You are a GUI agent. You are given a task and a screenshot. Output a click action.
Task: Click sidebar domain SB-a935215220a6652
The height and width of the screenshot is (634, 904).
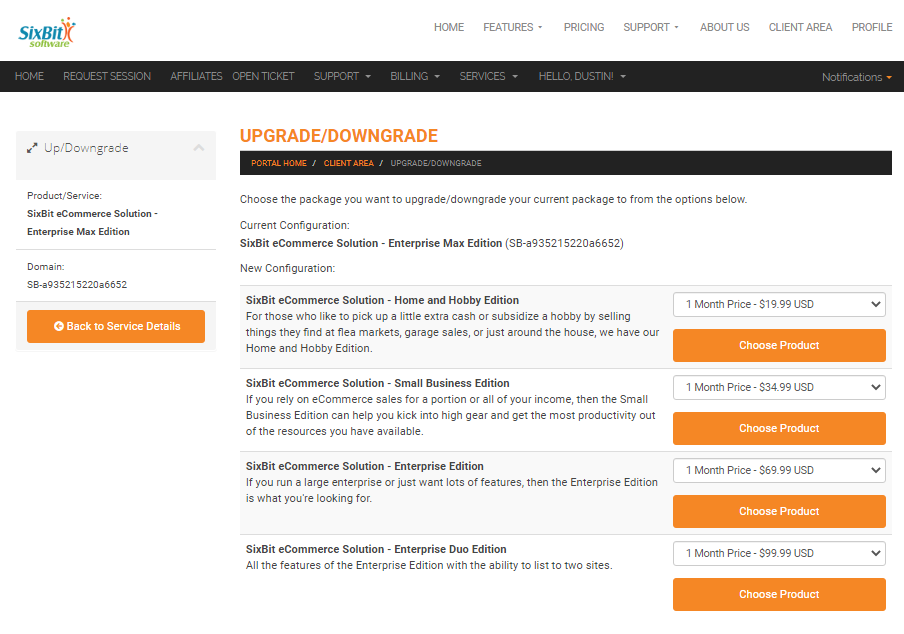pos(77,285)
